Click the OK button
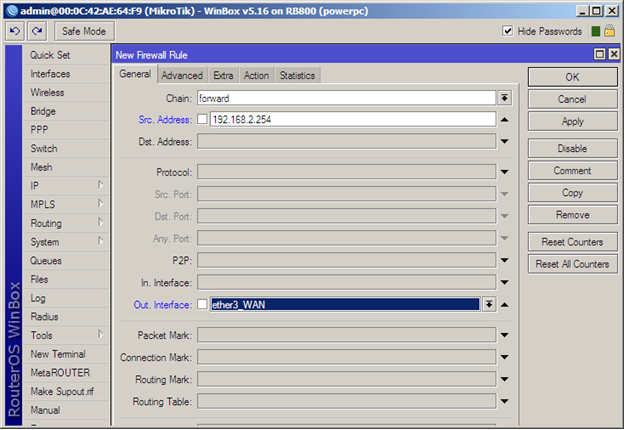This screenshot has height=430, width=625. click(572, 77)
